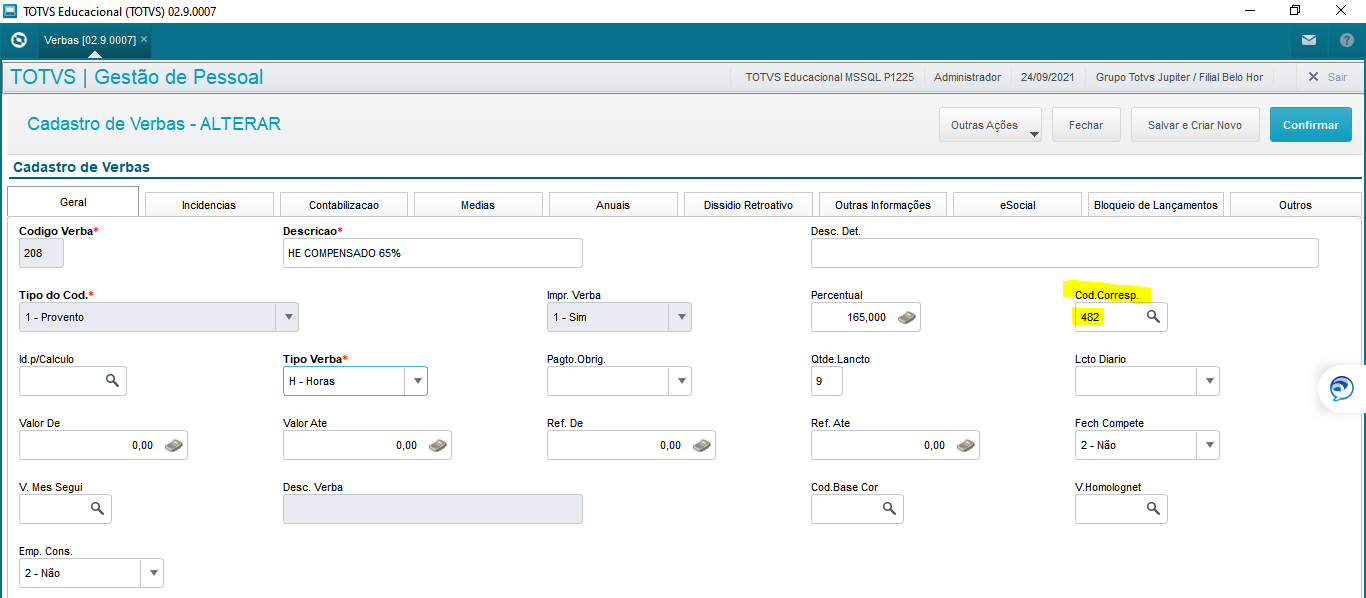Click TOTVS Educacional MSSQL P1225 text
Image resolution: width=1366 pixels, height=598 pixels.
[829, 77]
